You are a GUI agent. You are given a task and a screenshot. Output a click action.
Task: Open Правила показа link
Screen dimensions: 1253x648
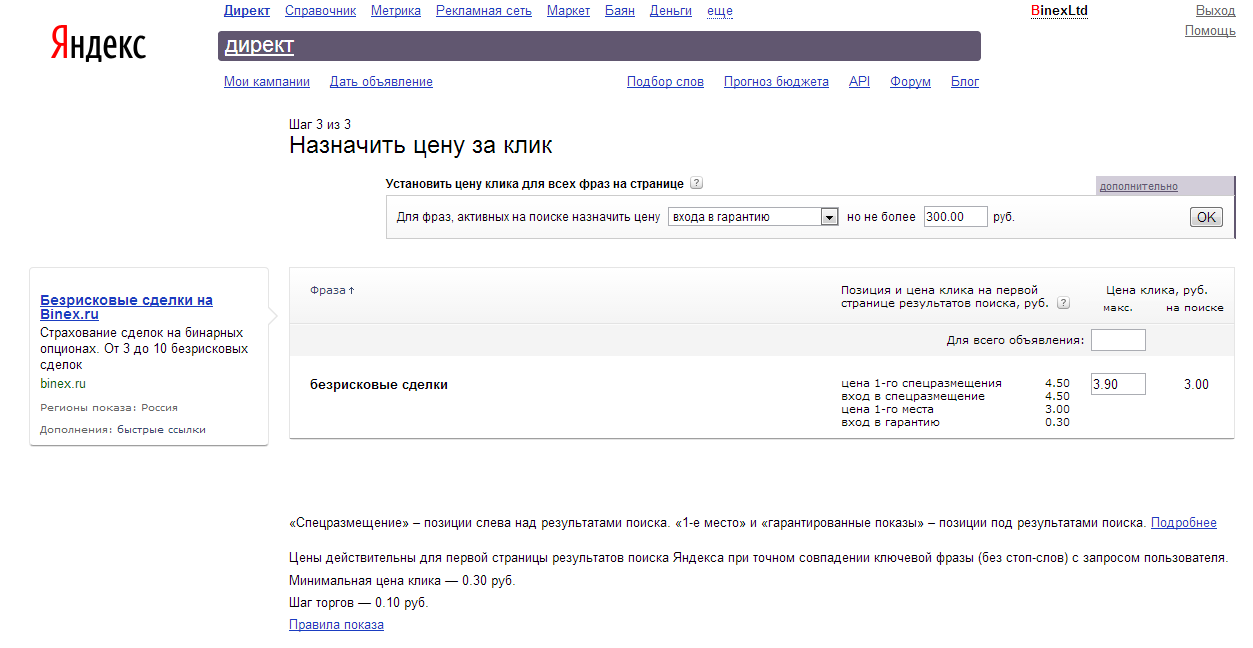point(336,625)
